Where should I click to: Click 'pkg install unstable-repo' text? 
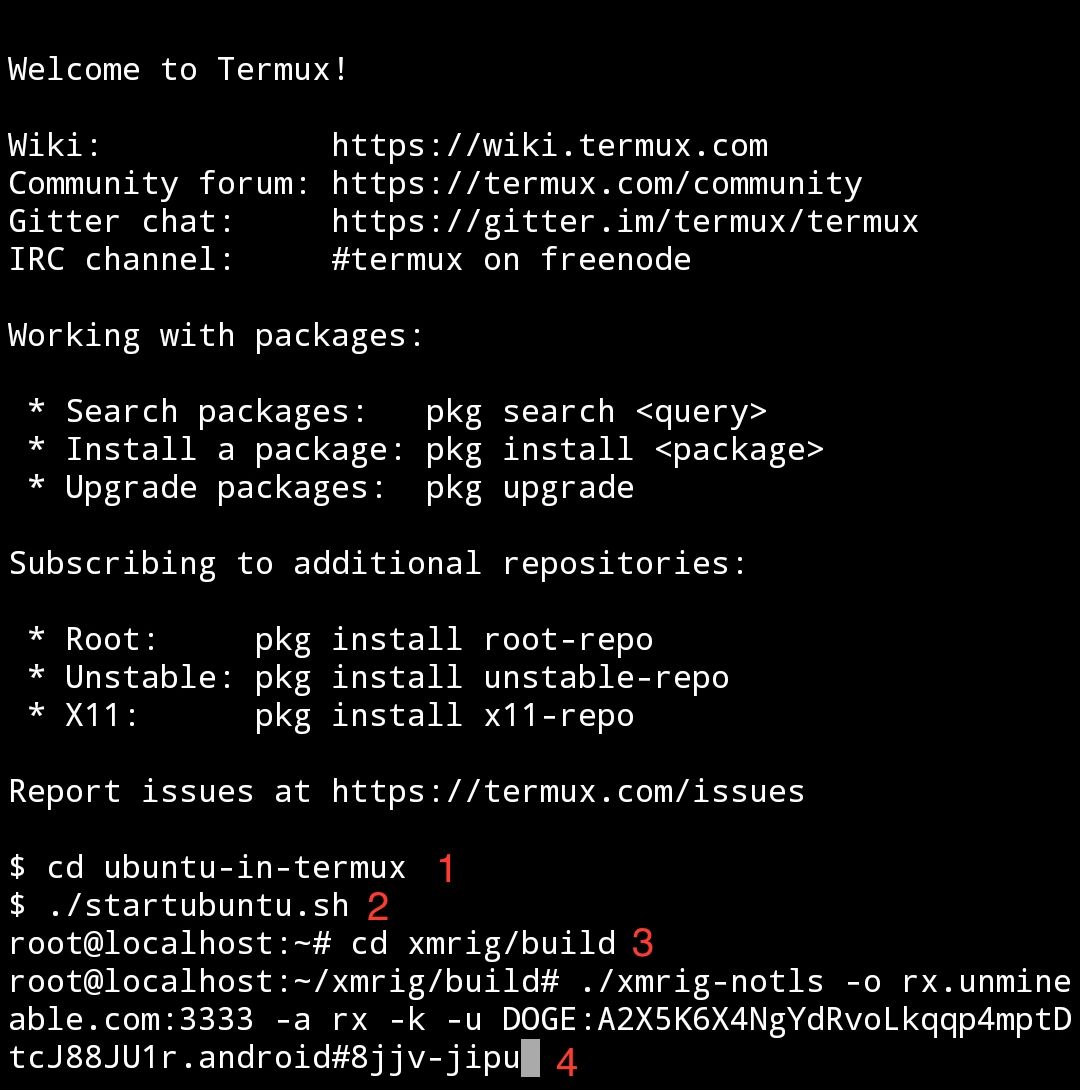point(492,678)
